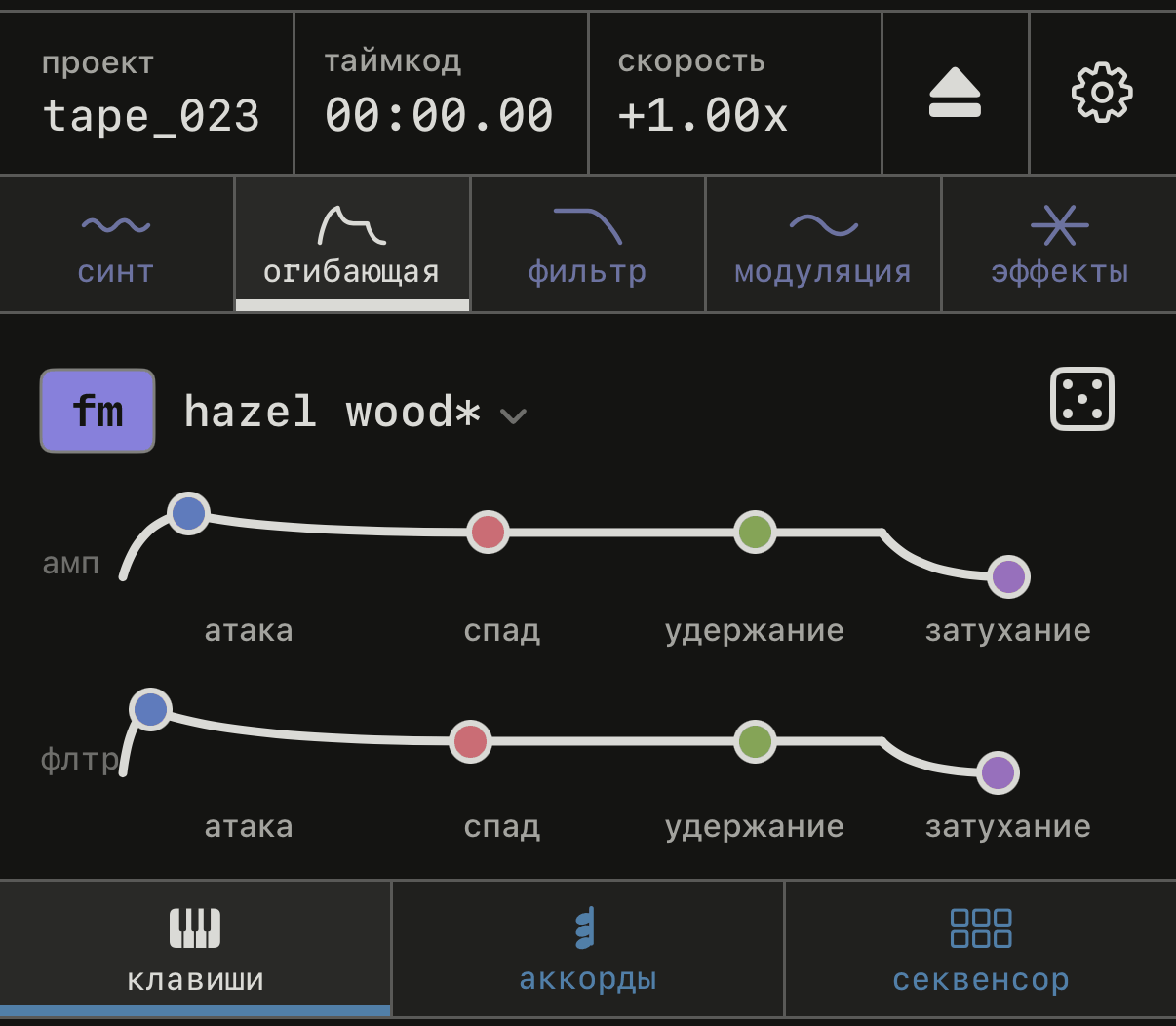Click the filter атака blue handle
Screen dimensions: 1176x1026
(150, 710)
